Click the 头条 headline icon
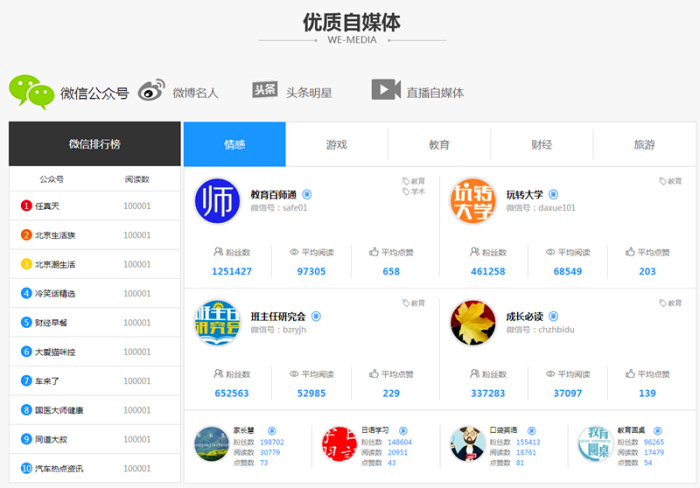Image resolution: width=700 pixels, height=488 pixels. [x=264, y=91]
